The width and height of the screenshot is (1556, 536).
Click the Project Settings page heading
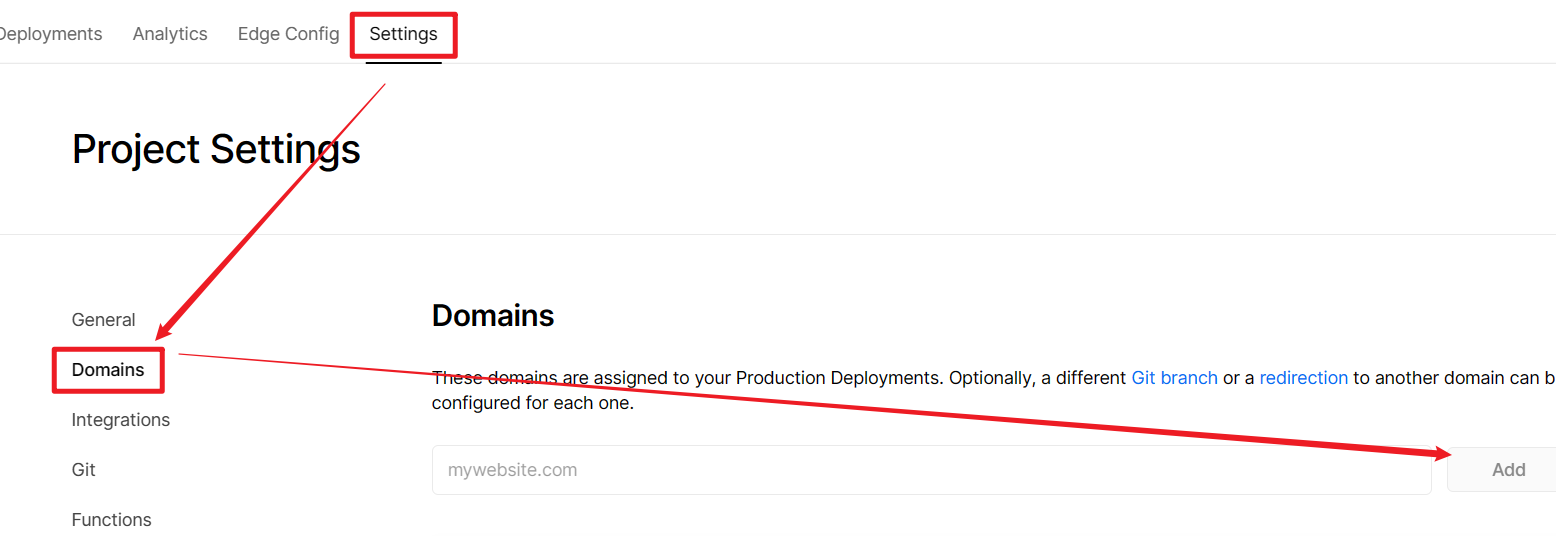216,150
